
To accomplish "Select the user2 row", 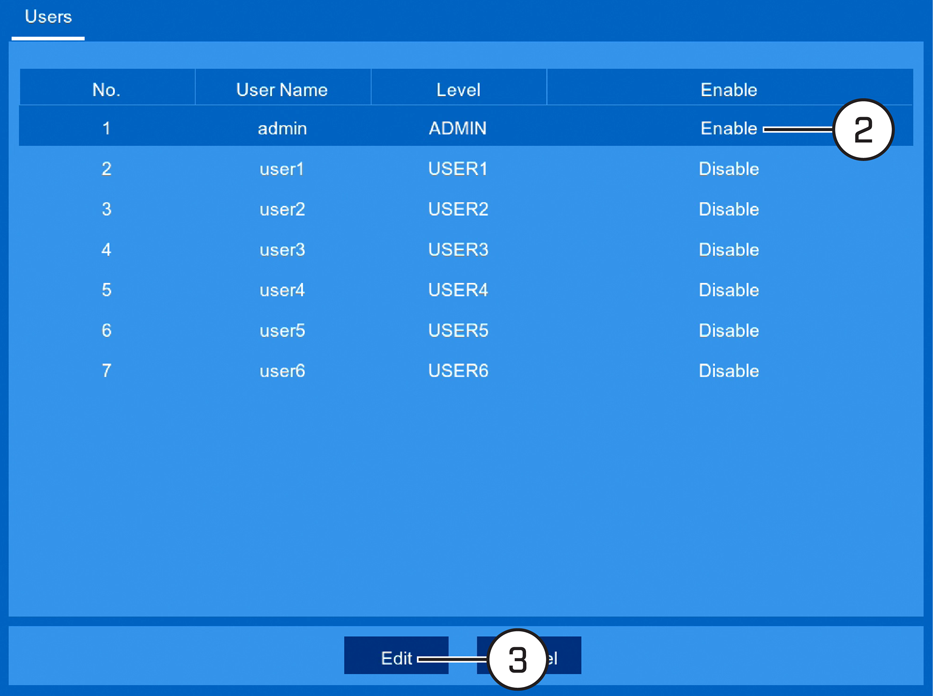I will coord(466,209).
